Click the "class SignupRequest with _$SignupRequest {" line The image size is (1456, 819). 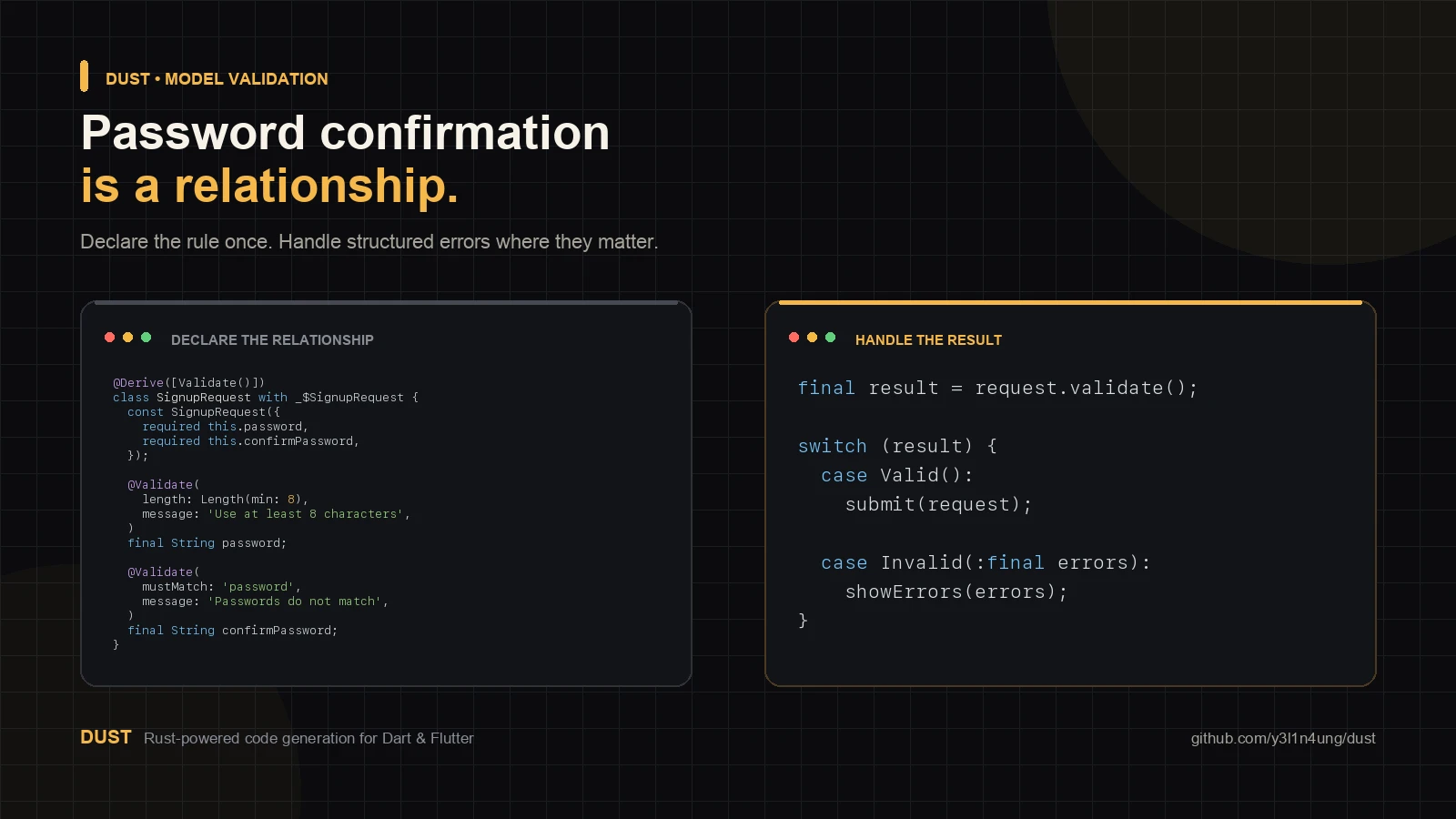(266, 398)
